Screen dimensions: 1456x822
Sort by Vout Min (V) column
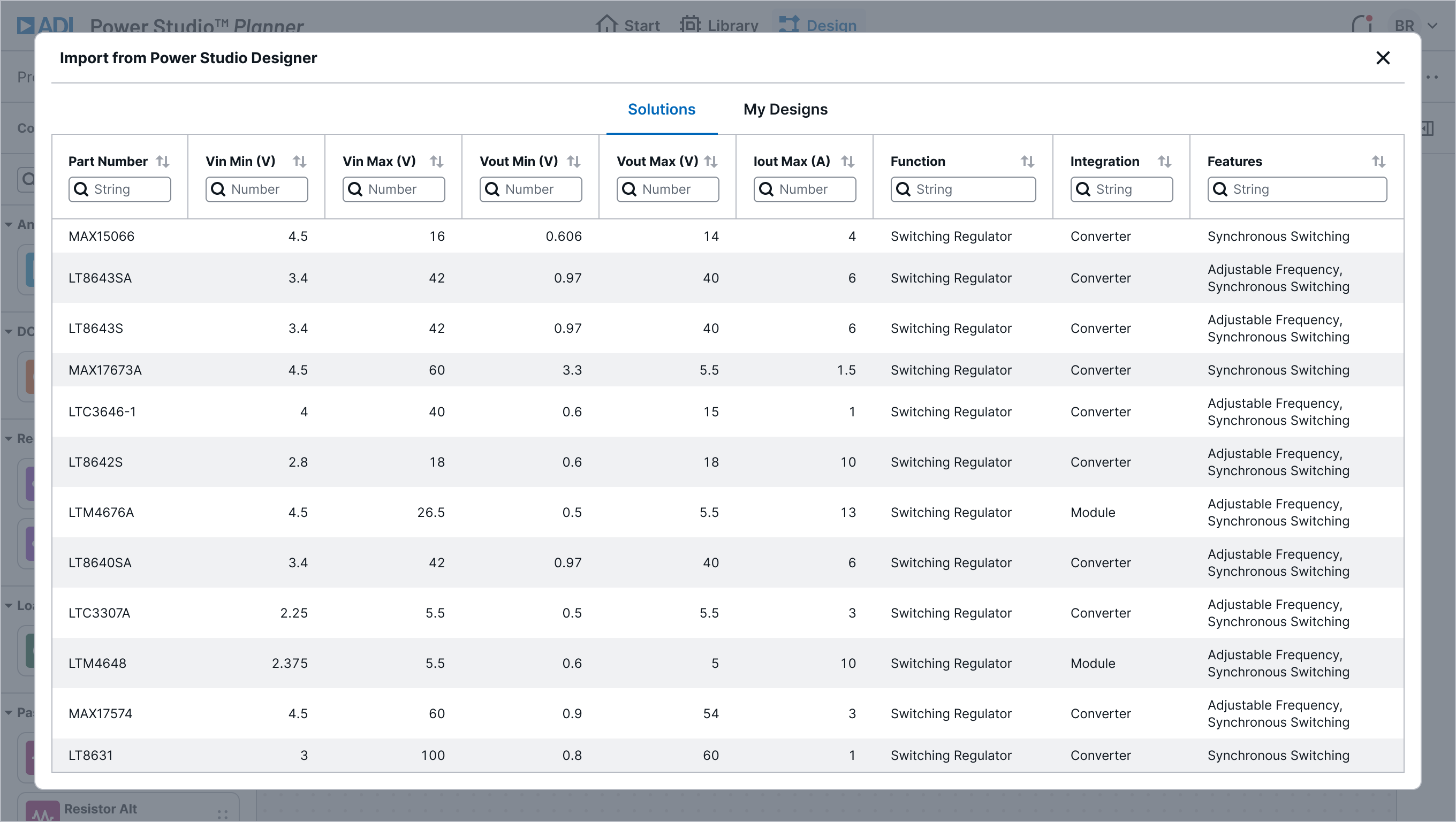[x=574, y=162]
